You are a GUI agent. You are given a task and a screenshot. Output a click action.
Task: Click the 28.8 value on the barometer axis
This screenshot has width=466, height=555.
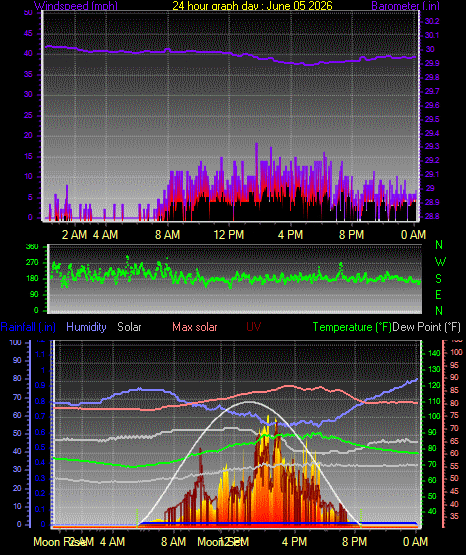tap(432, 216)
